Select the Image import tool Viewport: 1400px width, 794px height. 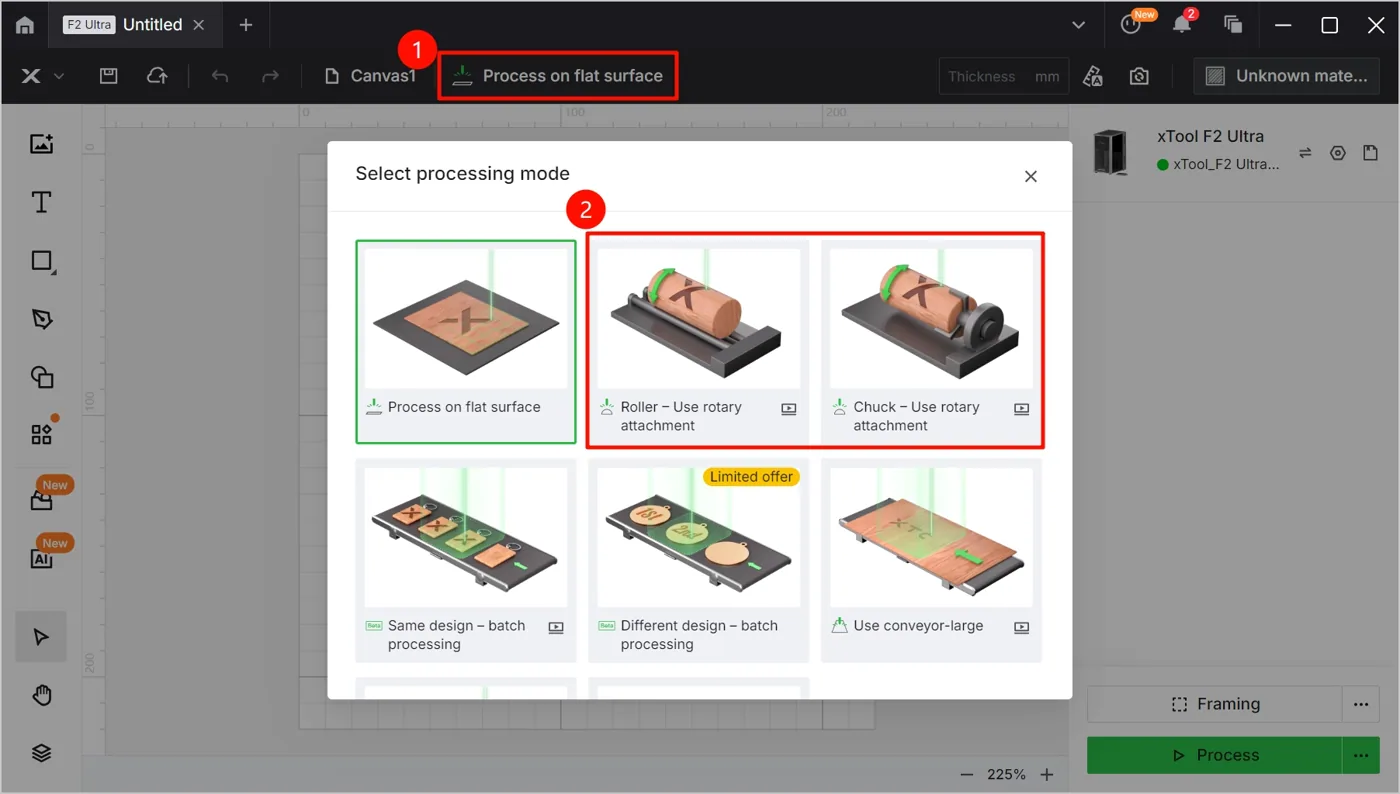click(x=41, y=144)
